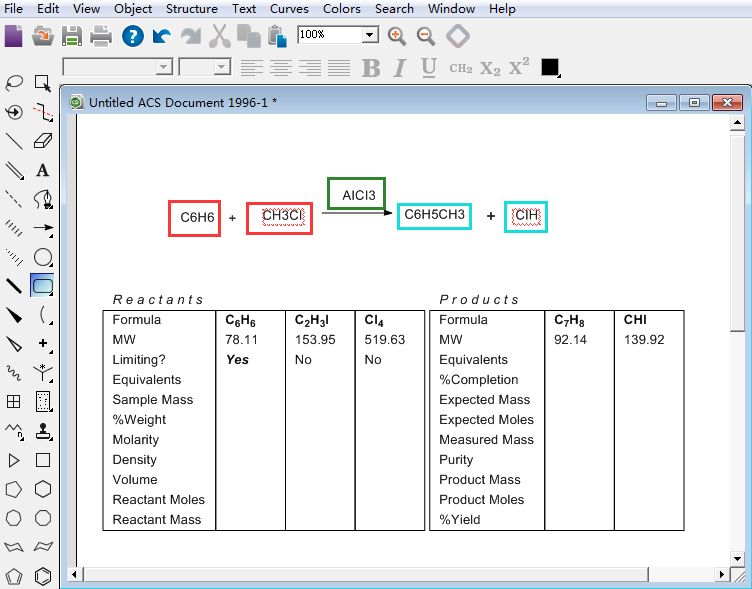Select the rounded rectangle Drawing Elements tool
The height and width of the screenshot is (589, 752).
pyautogui.click(x=42, y=286)
